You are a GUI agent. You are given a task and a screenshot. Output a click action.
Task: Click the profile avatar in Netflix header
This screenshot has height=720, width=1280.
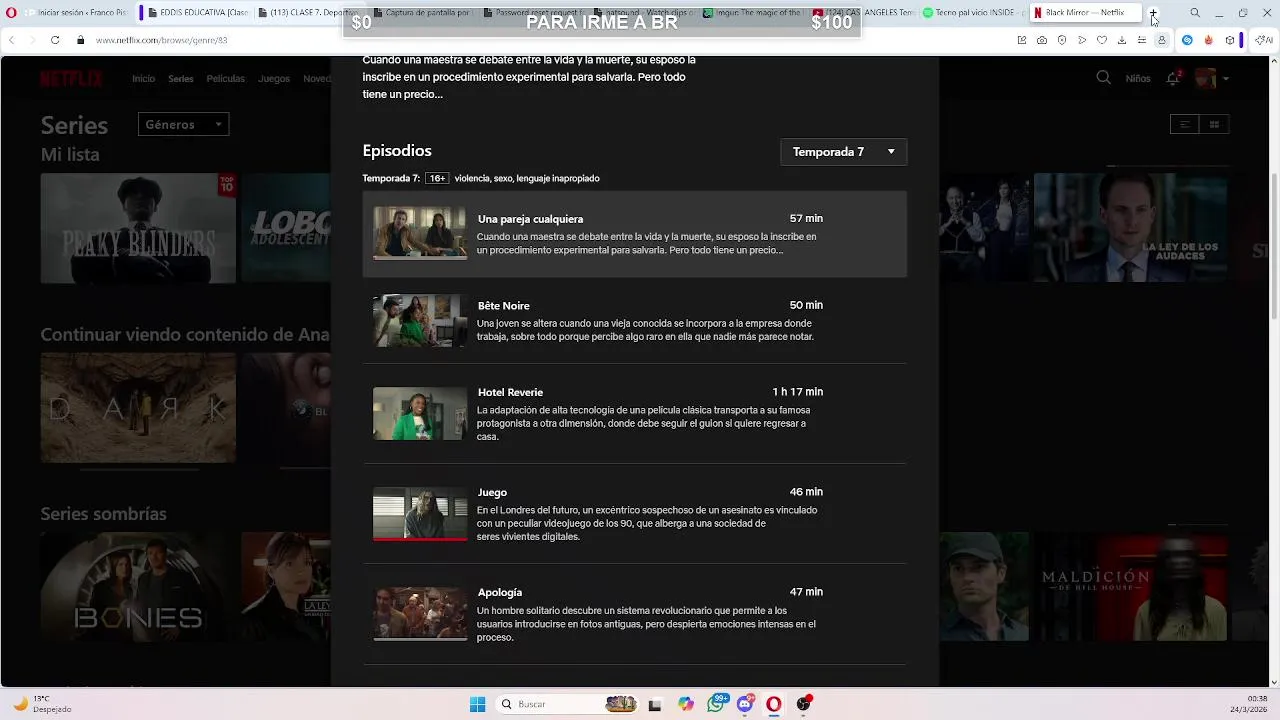pyautogui.click(x=1205, y=78)
